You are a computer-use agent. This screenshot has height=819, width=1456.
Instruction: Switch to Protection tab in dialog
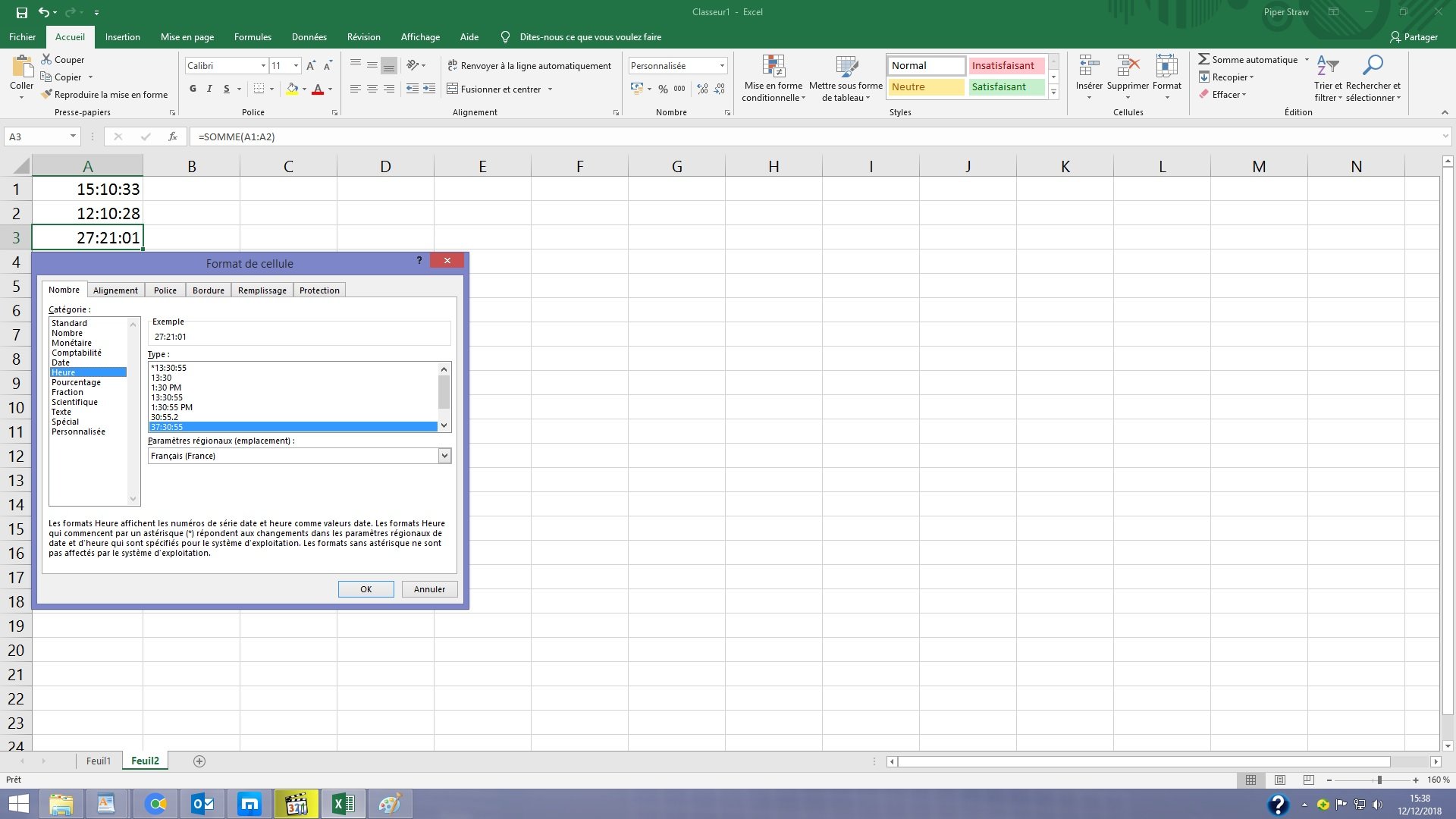pos(319,290)
